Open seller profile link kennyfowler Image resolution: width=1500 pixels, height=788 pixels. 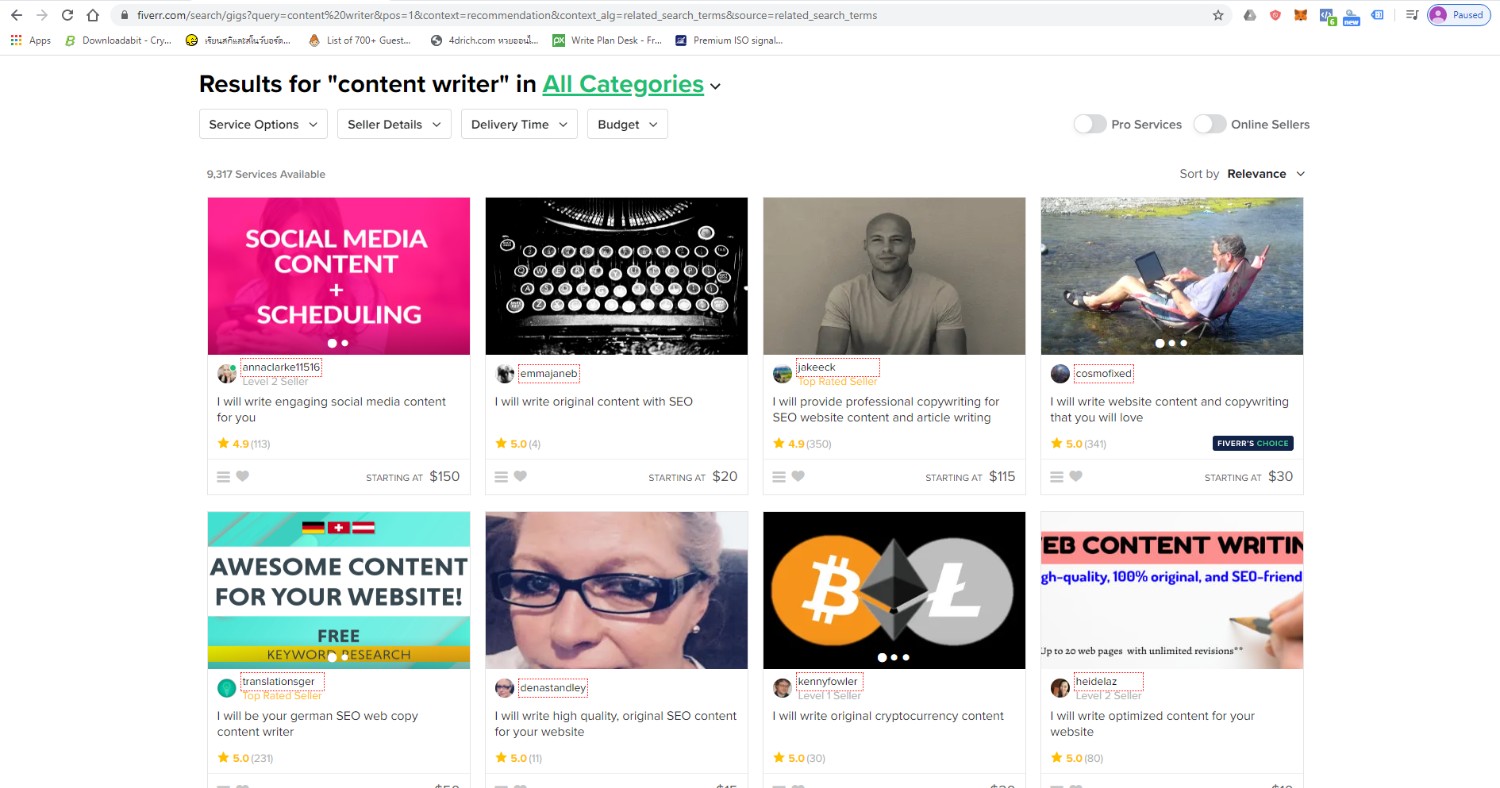828,682
